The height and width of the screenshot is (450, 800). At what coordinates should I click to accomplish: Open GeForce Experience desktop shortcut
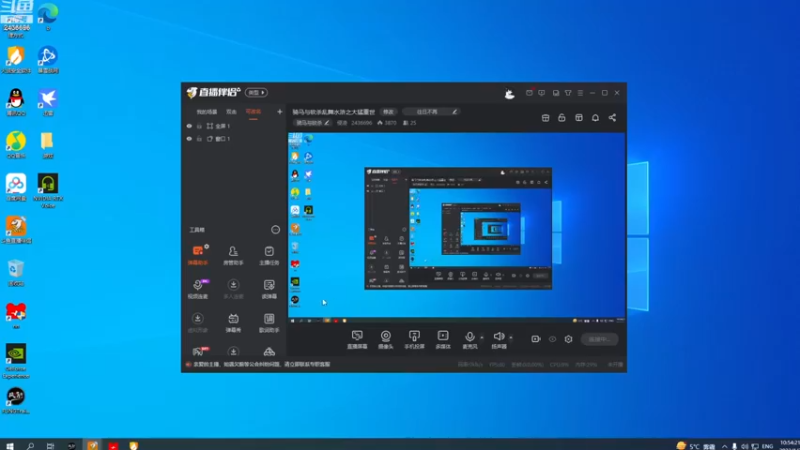click(16, 361)
